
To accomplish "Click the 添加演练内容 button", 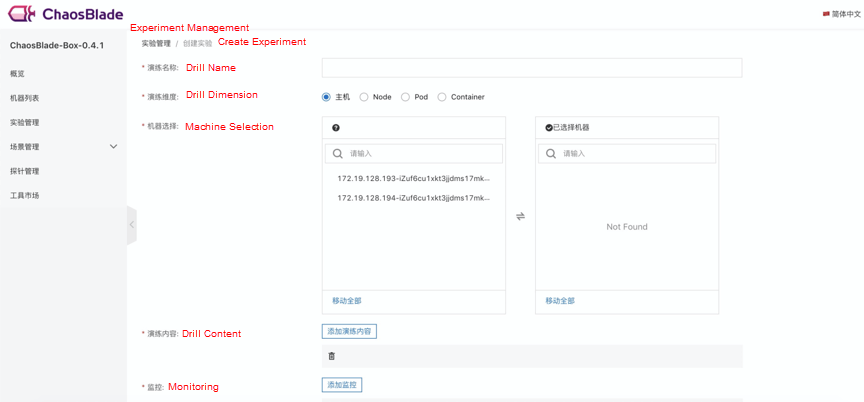I will (x=349, y=331).
